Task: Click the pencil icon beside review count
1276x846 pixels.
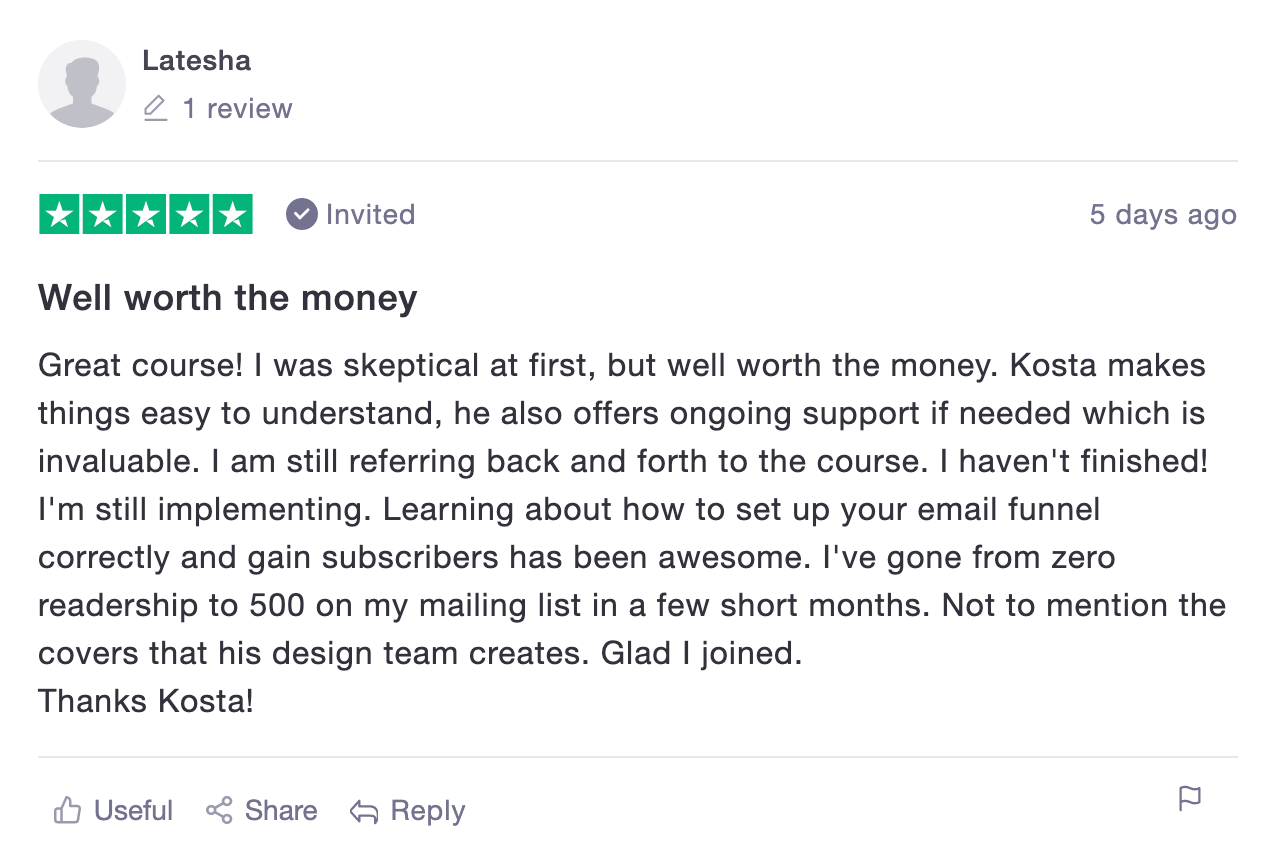Action: (x=155, y=108)
